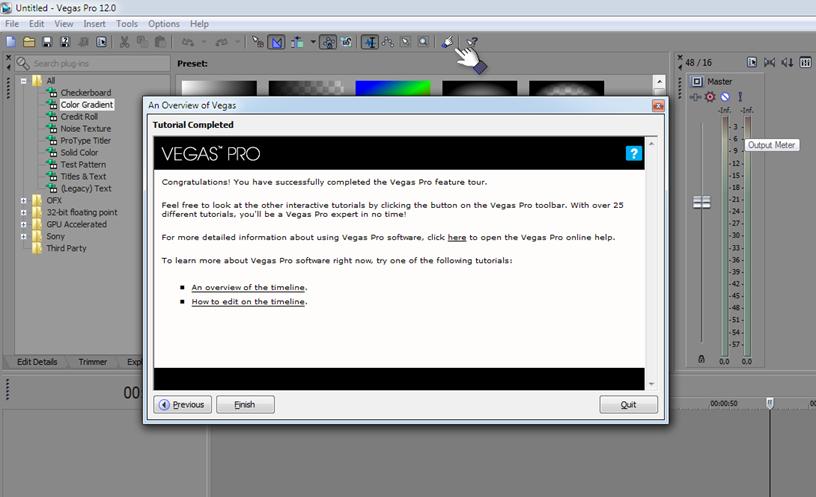Toggle the Enable Snapping toolbar icon
This screenshot has width=816, height=497.
click(x=258, y=42)
